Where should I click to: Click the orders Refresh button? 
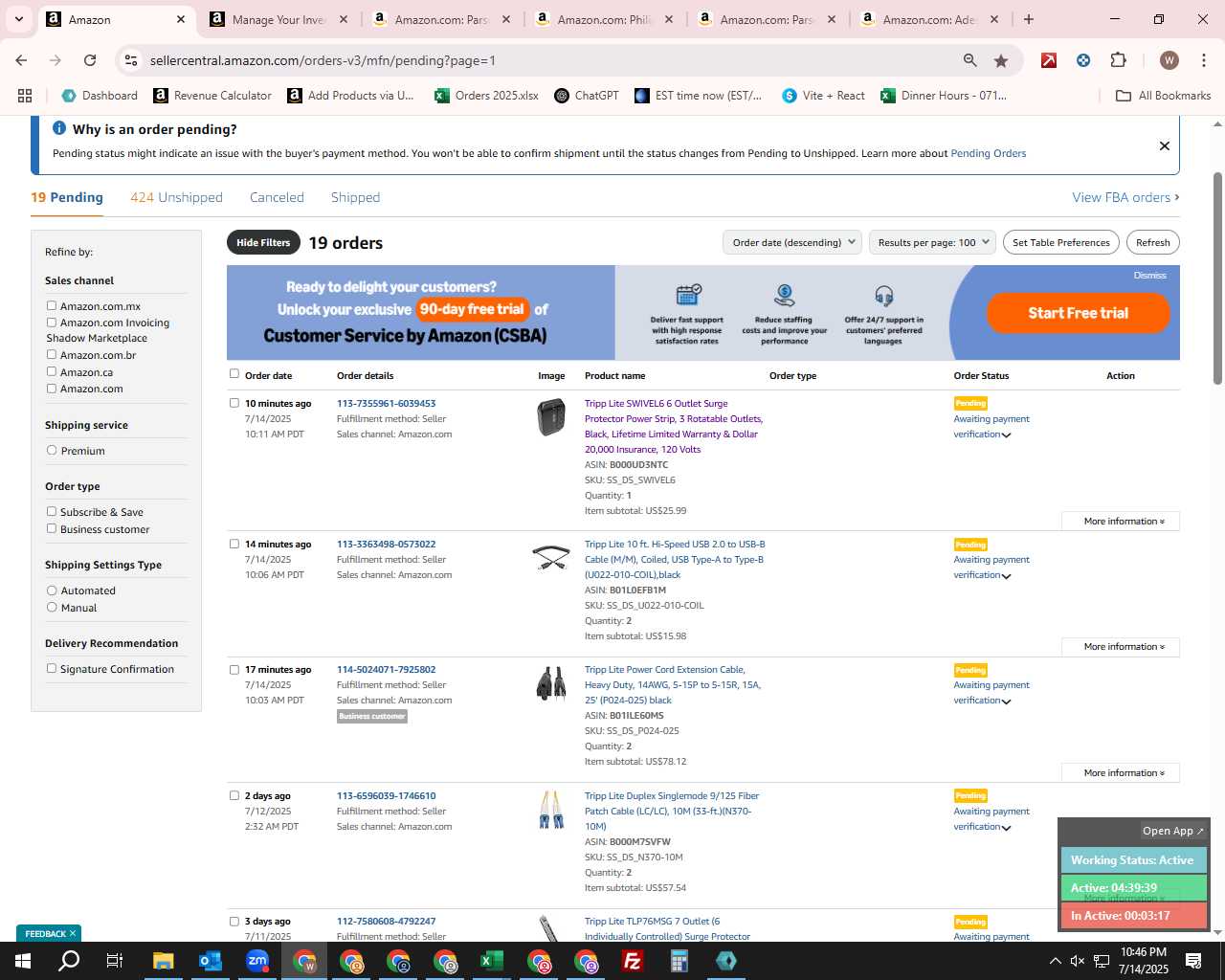pyautogui.click(x=1152, y=242)
